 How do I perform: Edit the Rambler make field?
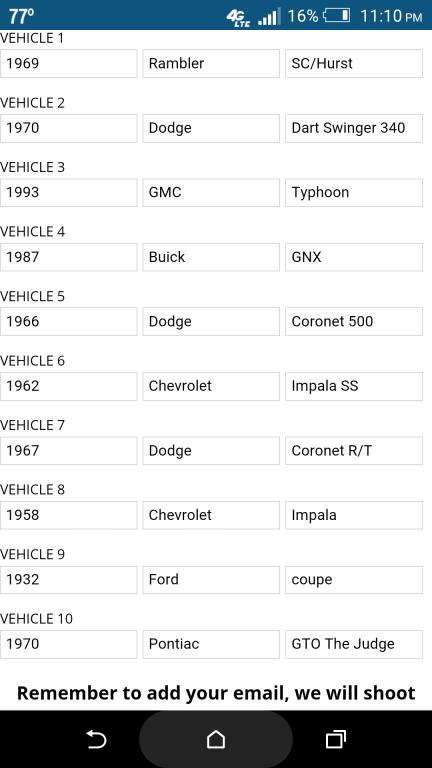(x=211, y=63)
